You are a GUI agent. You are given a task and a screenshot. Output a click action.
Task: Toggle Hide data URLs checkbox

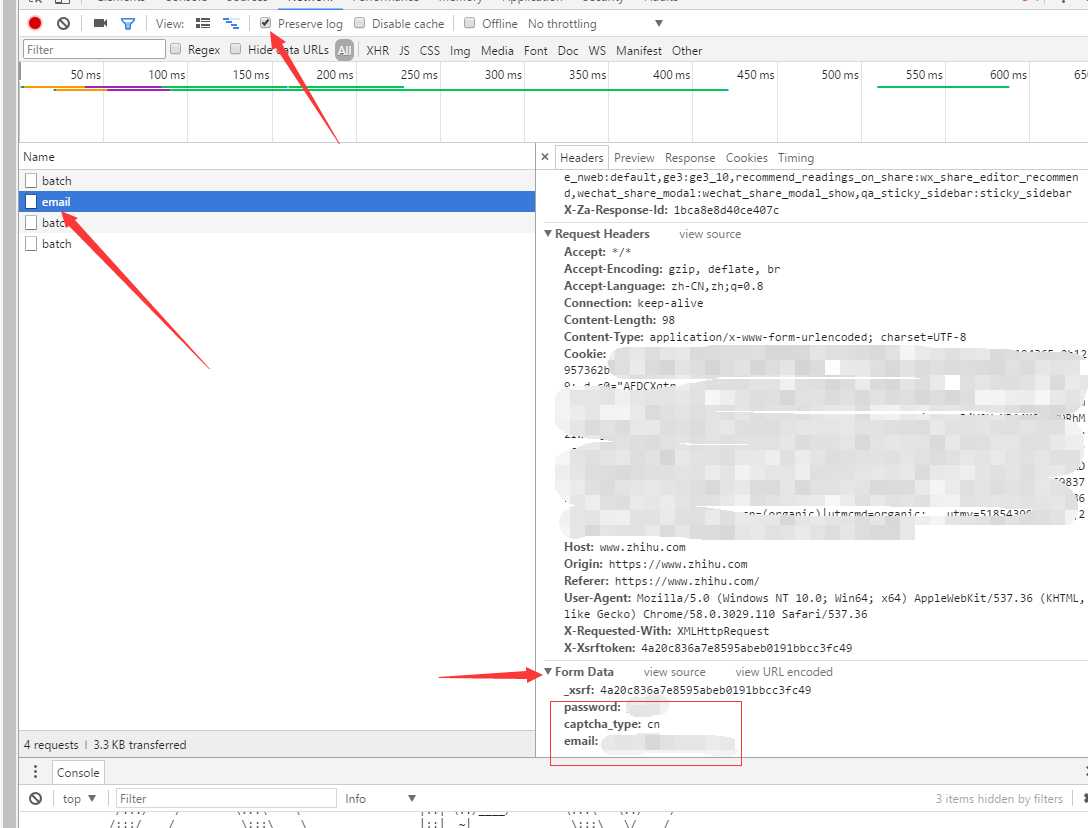click(x=236, y=49)
